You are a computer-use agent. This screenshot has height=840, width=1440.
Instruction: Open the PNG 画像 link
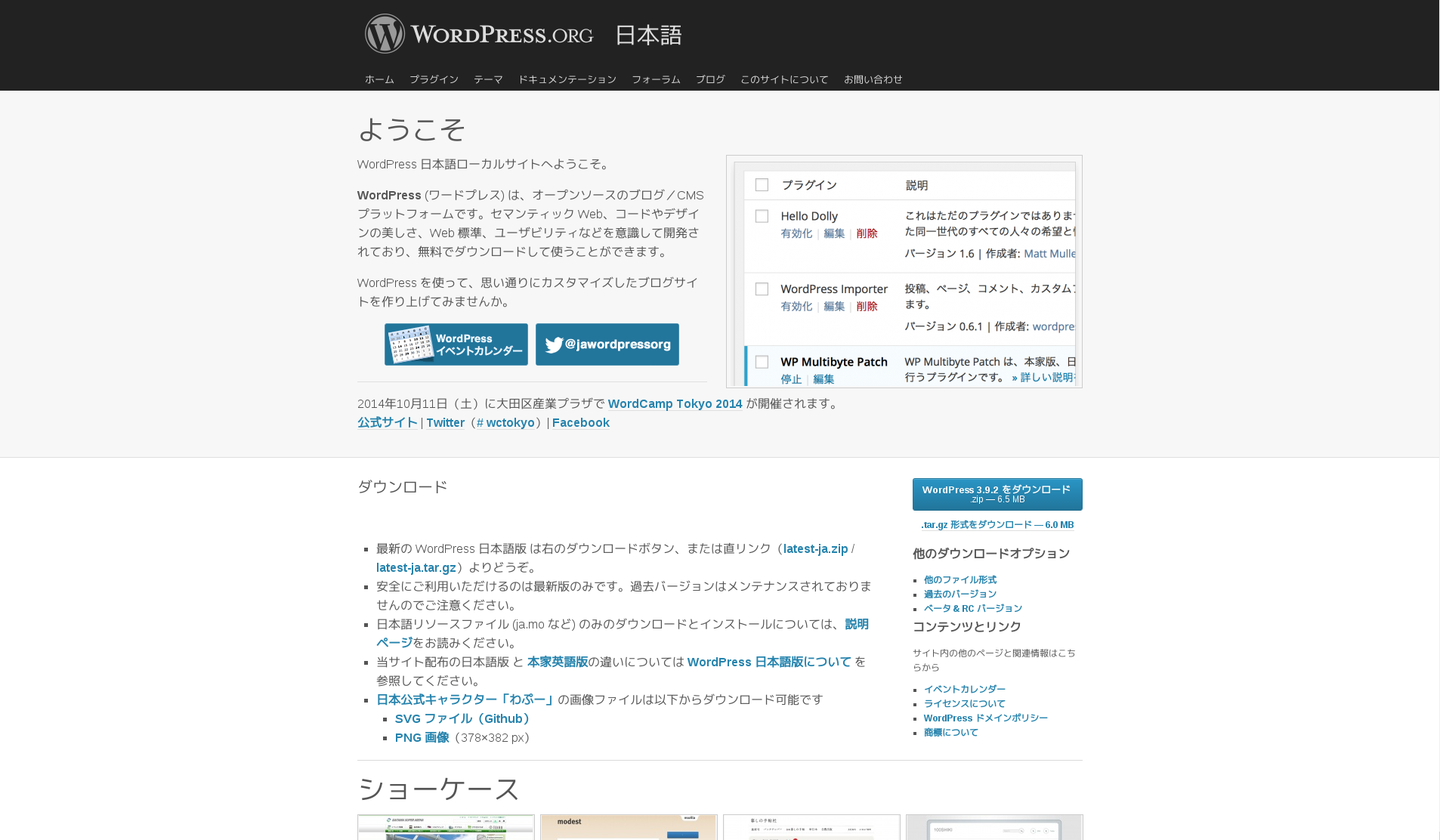[422, 737]
